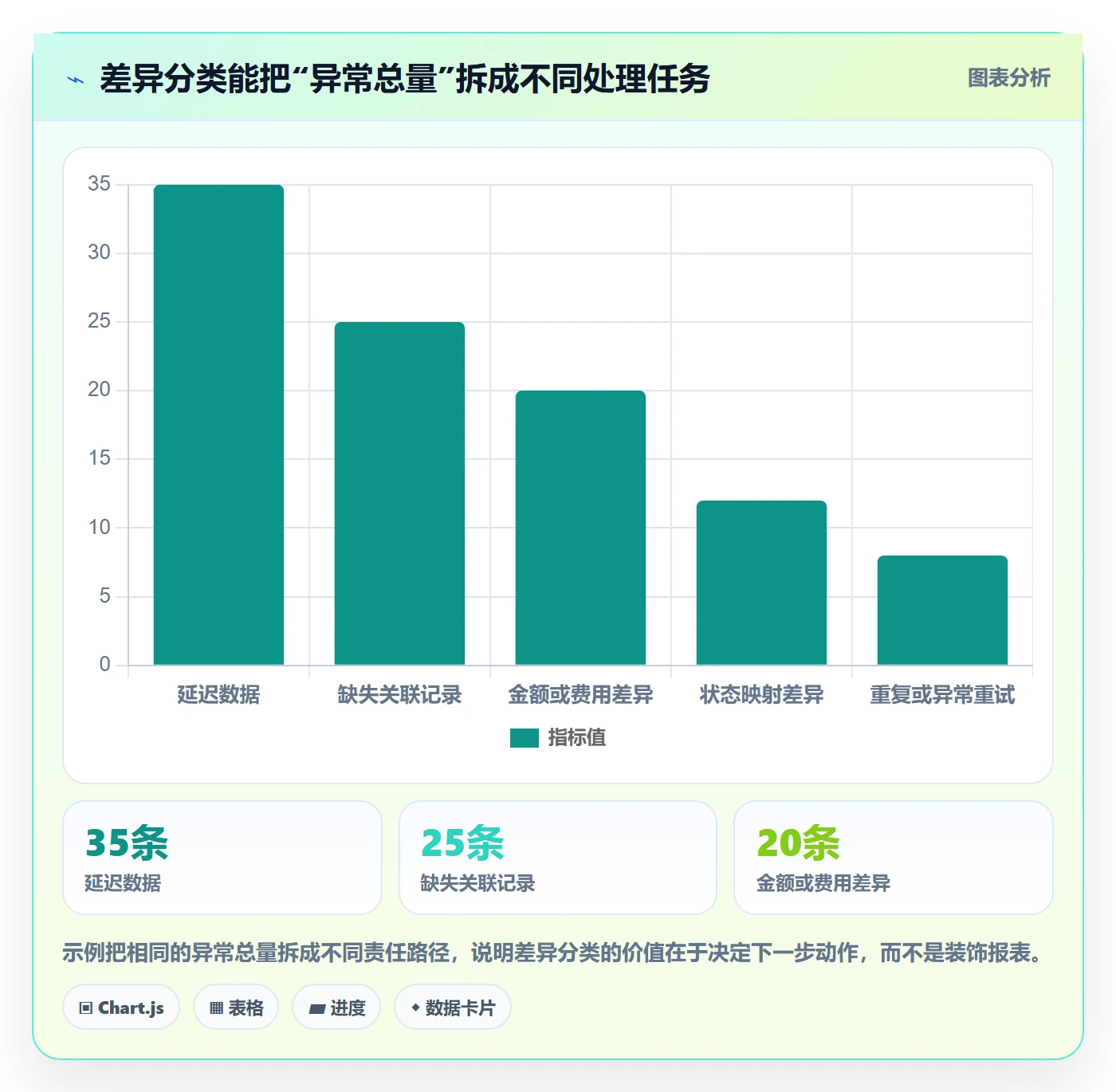Click the 金额或费用差异 x-axis label
1116x1092 pixels.
[580, 695]
